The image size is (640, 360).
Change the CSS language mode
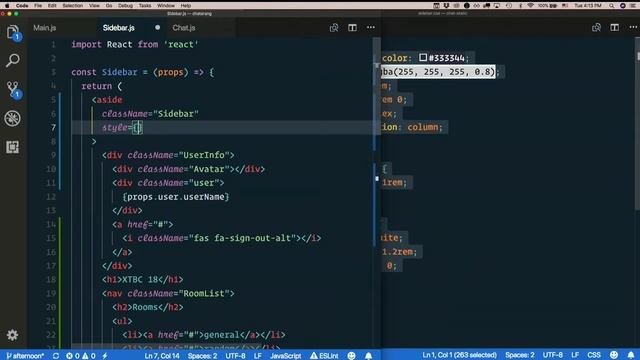point(594,355)
